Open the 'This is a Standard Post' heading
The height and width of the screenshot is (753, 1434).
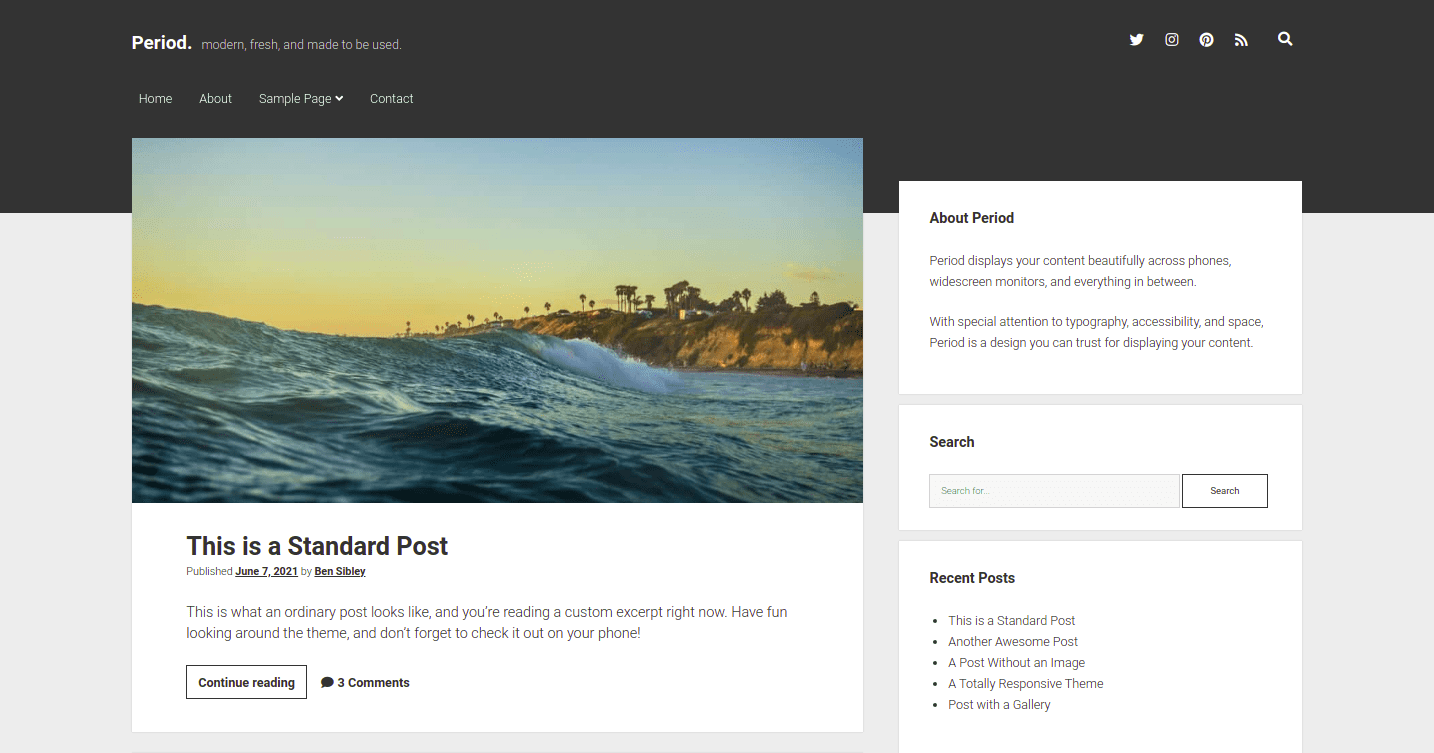pyautogui.click(x=317, y=546)
